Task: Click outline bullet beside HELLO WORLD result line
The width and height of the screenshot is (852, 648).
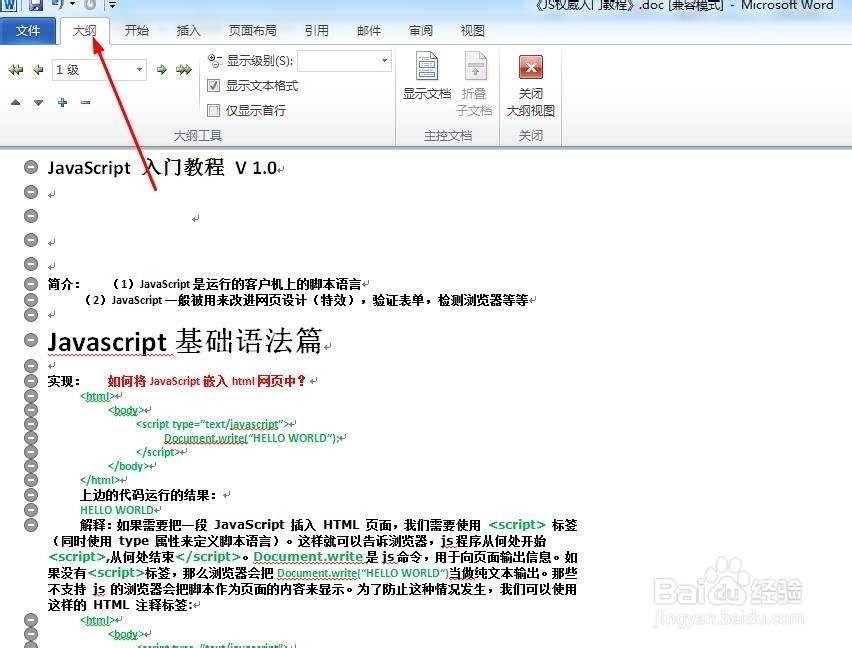Action: click(x=31, y=509)
